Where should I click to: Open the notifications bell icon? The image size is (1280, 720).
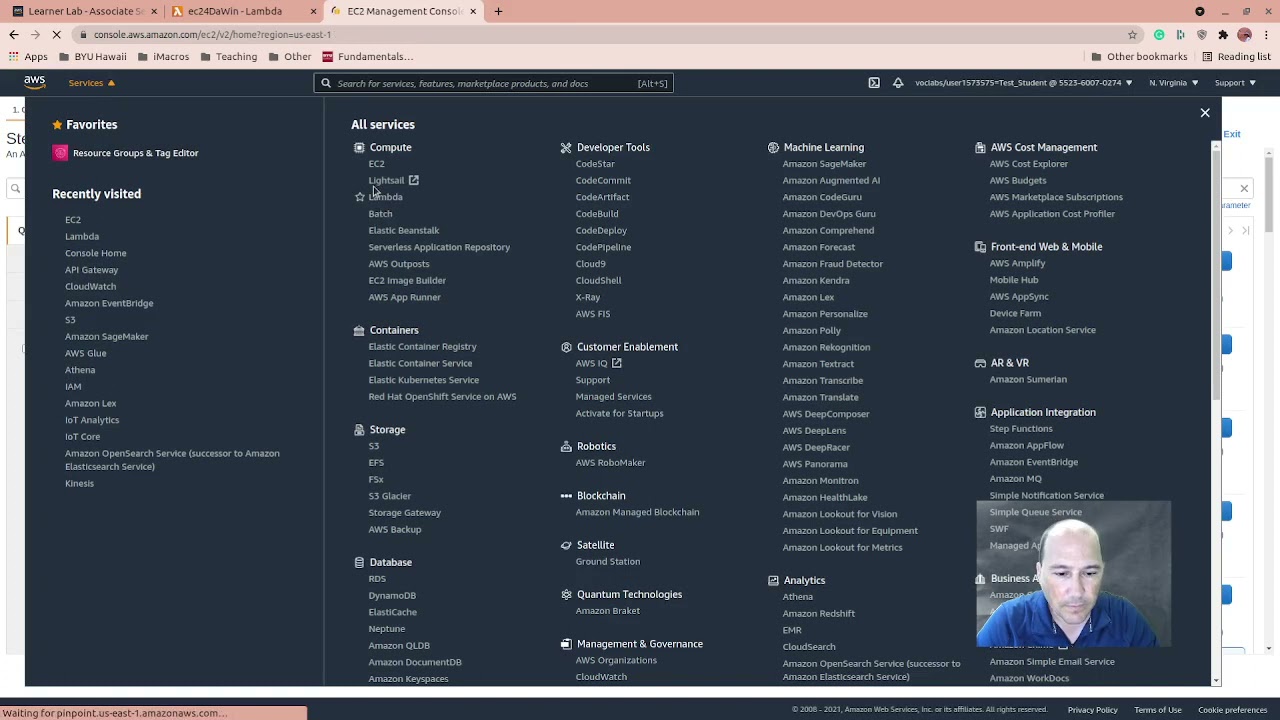tap(898, 83)
